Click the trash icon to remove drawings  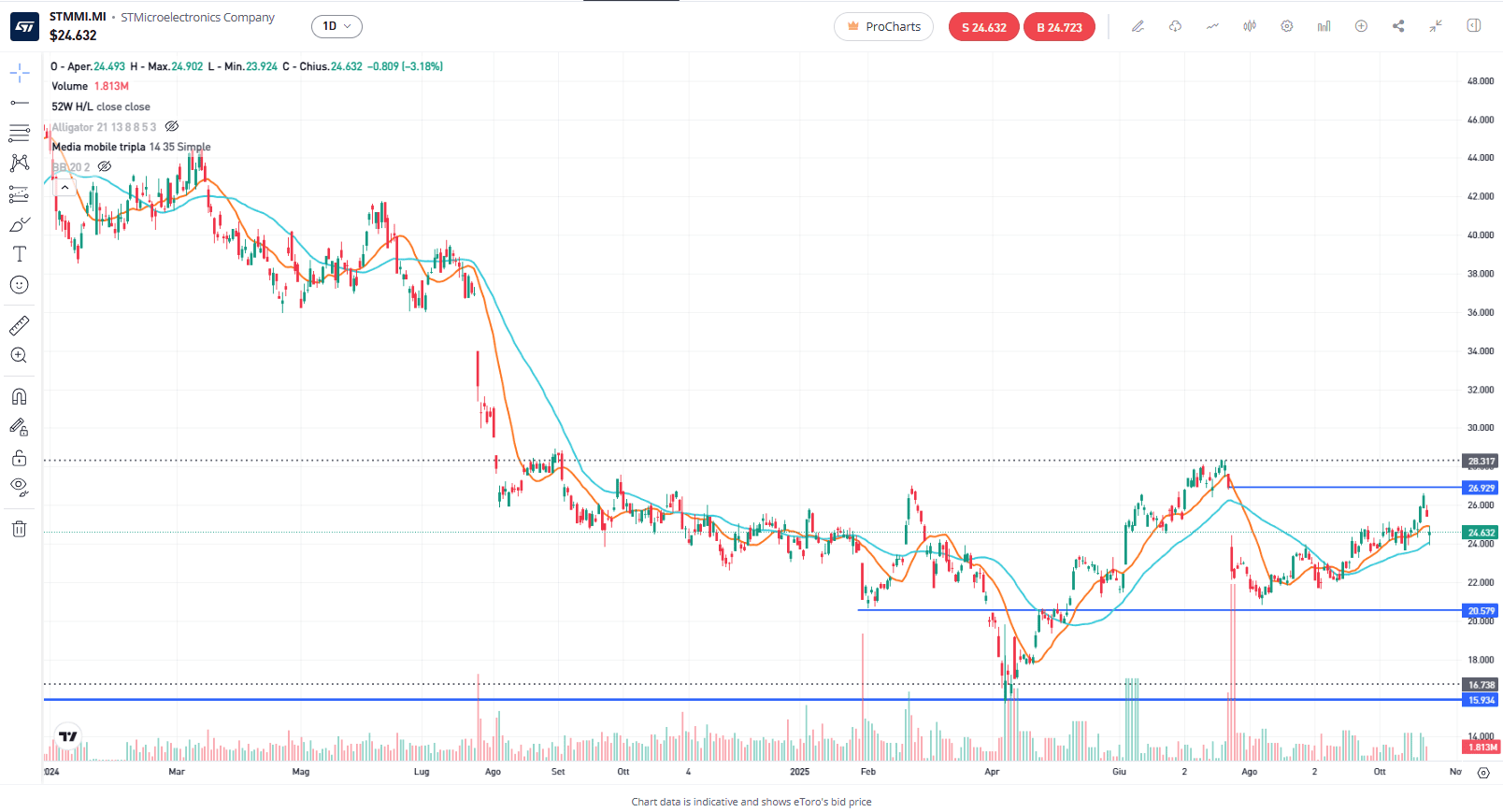(19, 529)
